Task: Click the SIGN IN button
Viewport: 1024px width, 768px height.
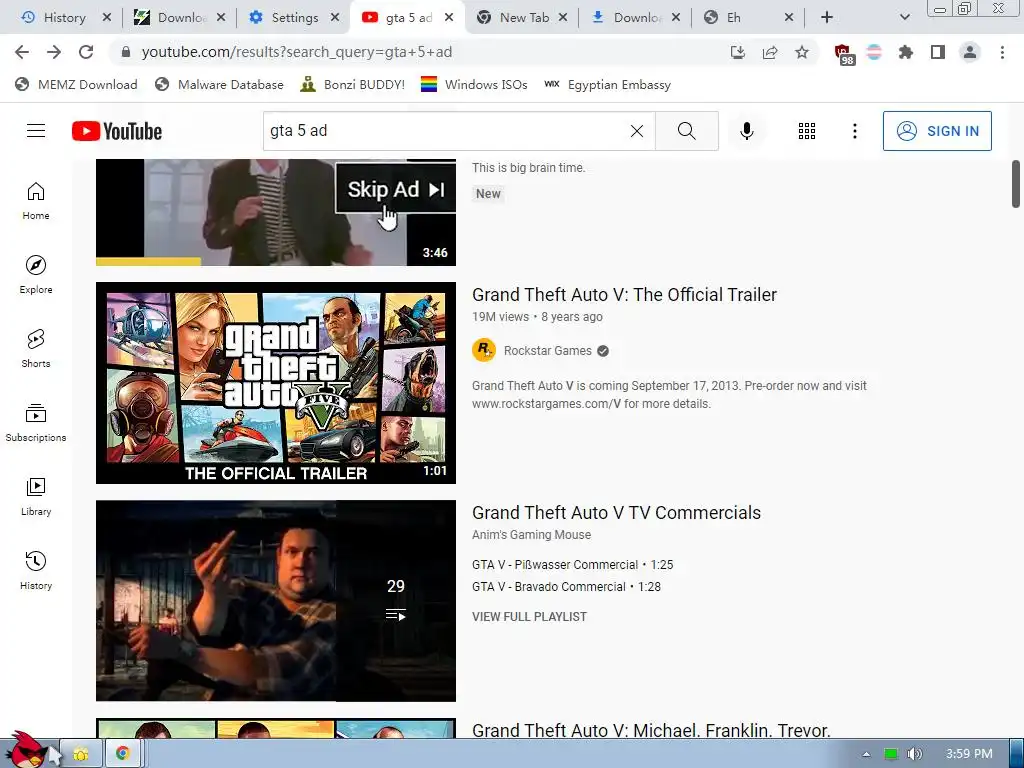Action: tap(937, 131)
